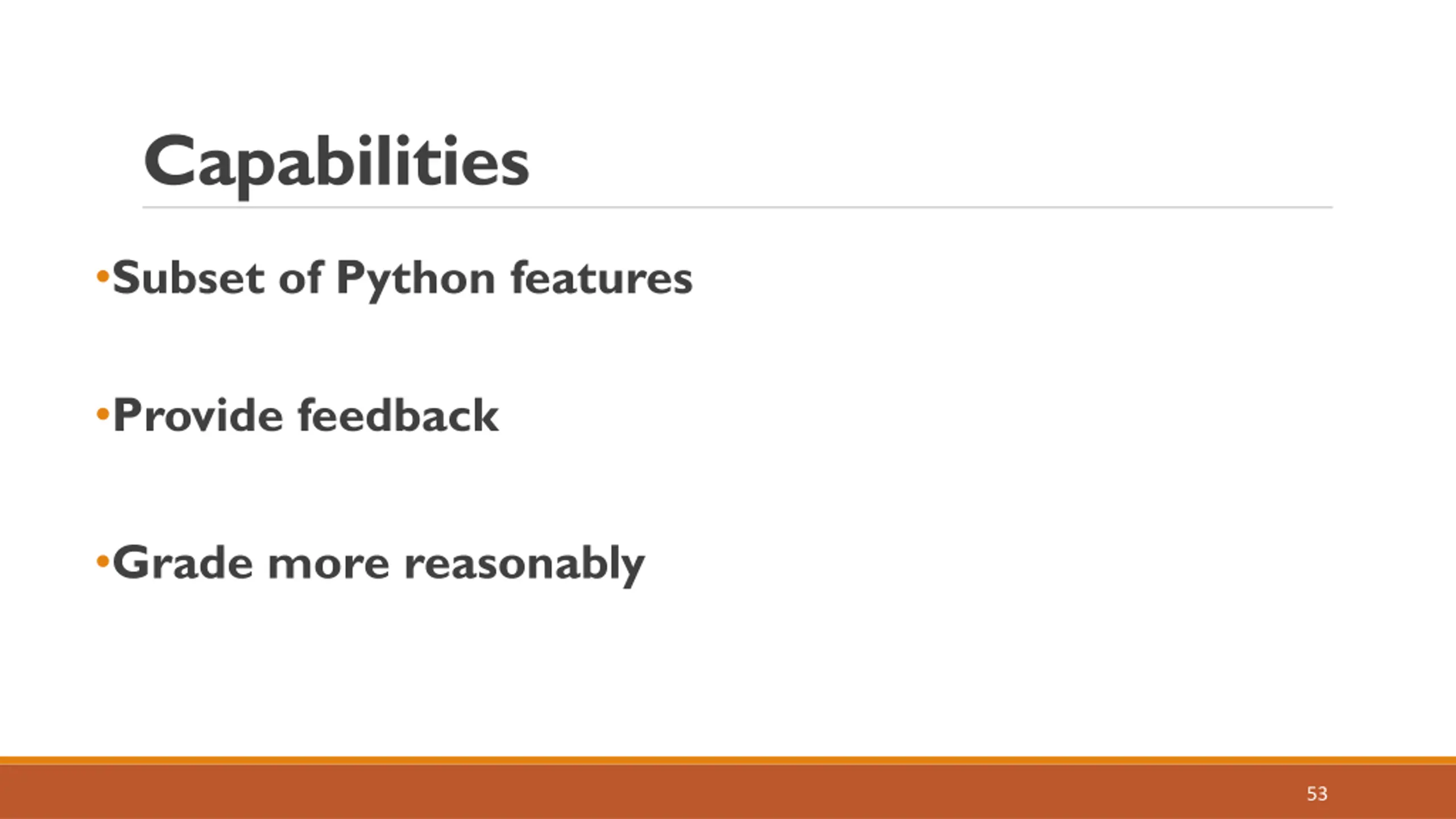This screenshot has height=819, width=1456.
Task: Click the word "features" in first bullet
Action: point(601,278)
